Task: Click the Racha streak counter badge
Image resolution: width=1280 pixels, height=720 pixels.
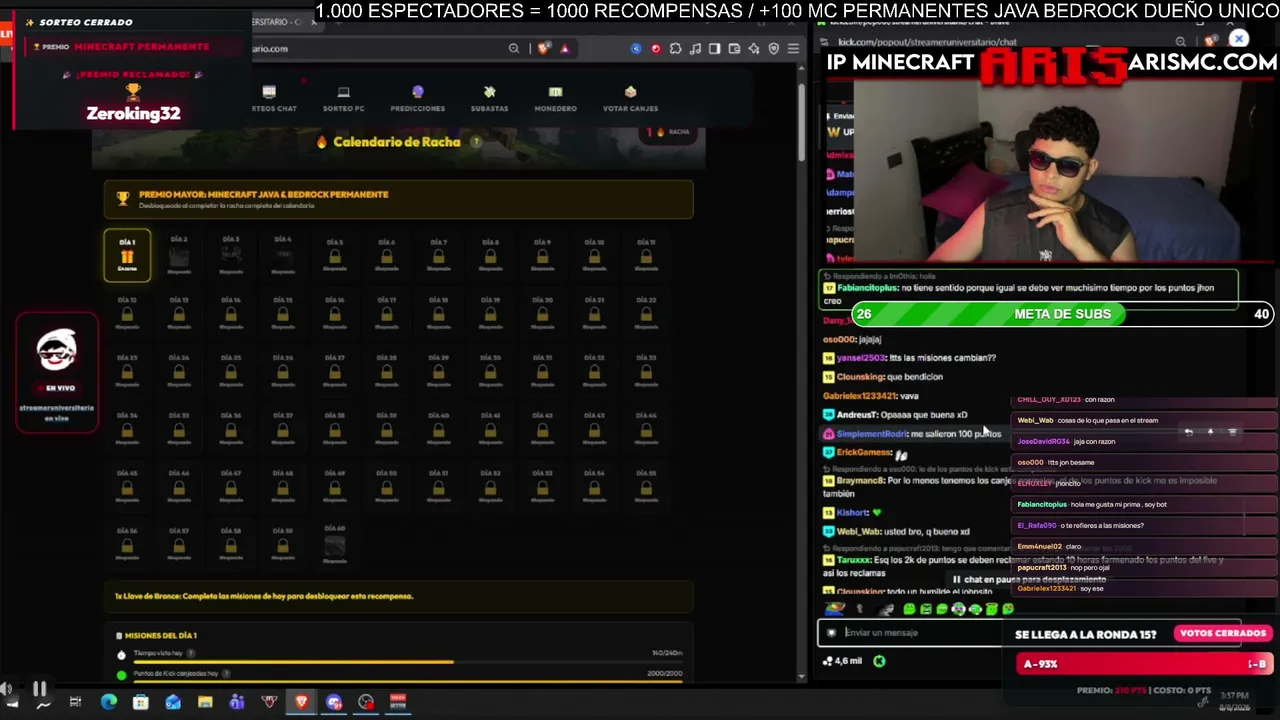Action: point(669,132)
